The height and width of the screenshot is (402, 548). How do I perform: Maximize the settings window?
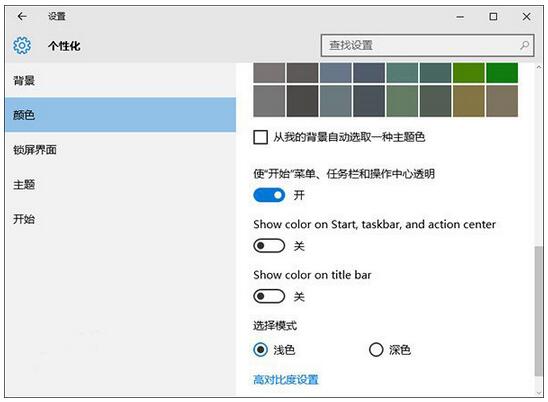pos(493,16)
